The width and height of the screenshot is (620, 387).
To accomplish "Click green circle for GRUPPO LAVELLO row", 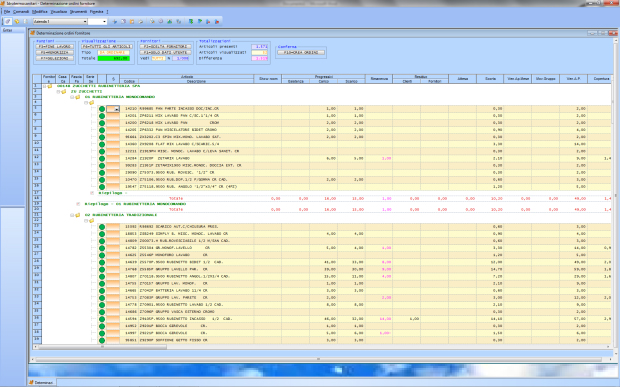I will [x=102, y=270].
